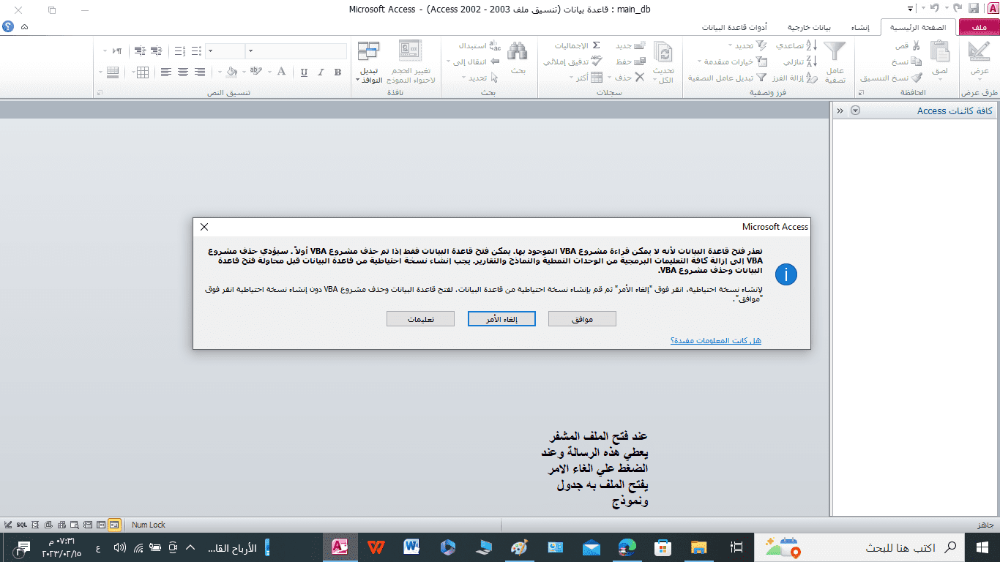Open the تحديد (Selection) filter dropdown
The width and height of the screenshot is (1000, 562).
click(x=747, y=46)
